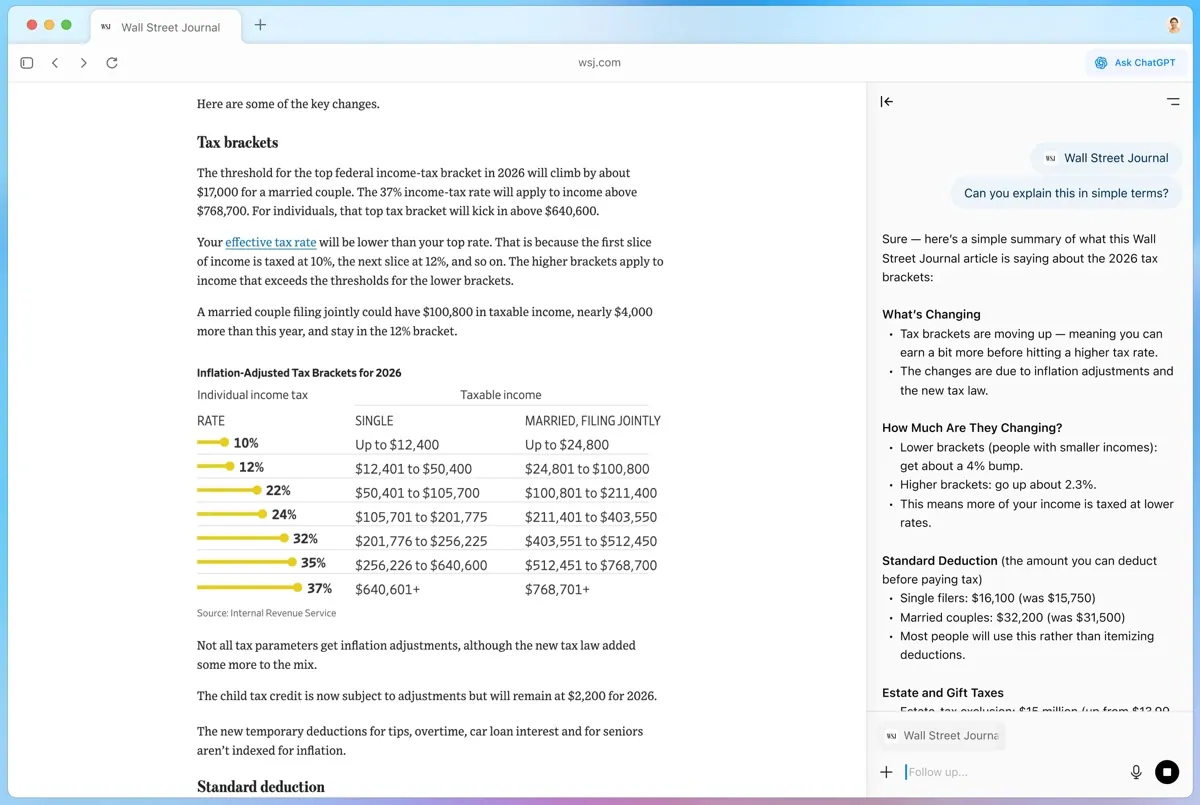Image resolution: width=1200 pixels, height=805 pixels.
Task: Collapse the ChatGPT side panel
Action: tap(887, 101)
